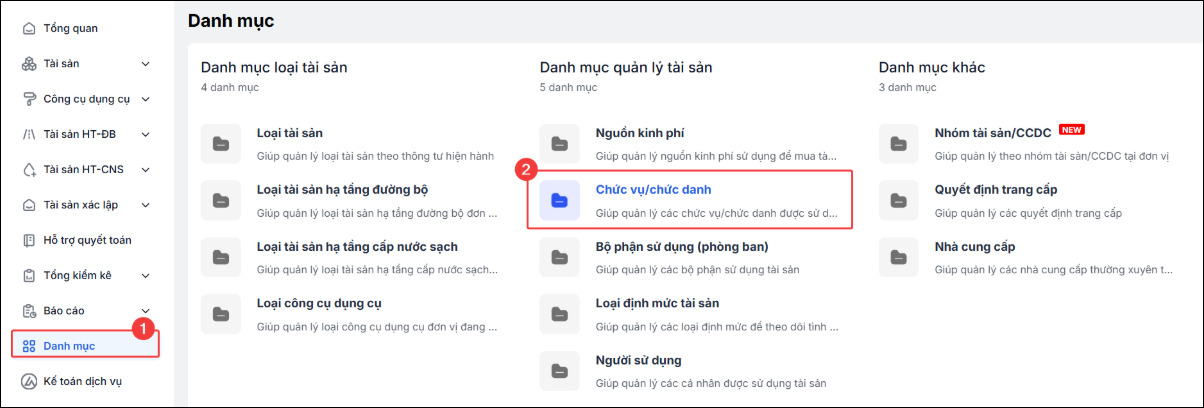The width and height of the screenshot is (1204, 408).
Task: Open Hỗ trợ quyết toán menu item
Action: coord(86,240)
